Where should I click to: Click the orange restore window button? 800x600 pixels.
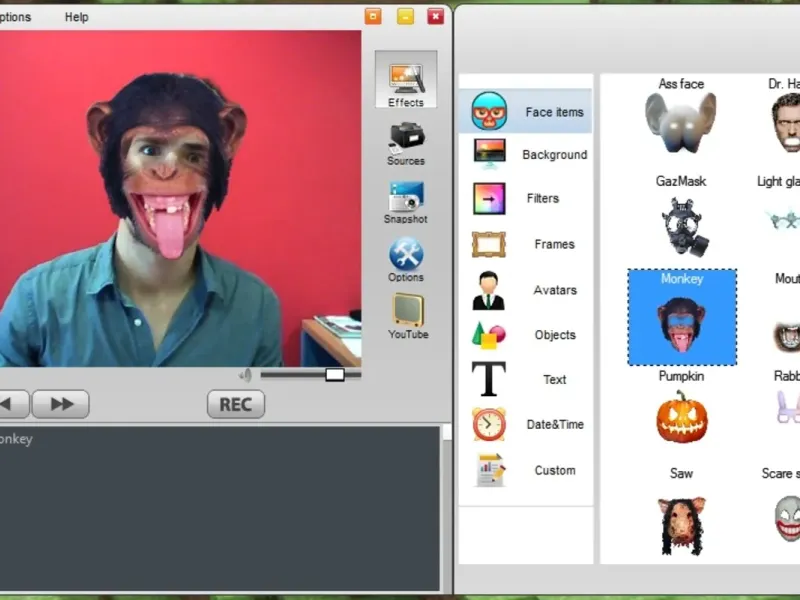pyautogui.click(x=373, y=16)
